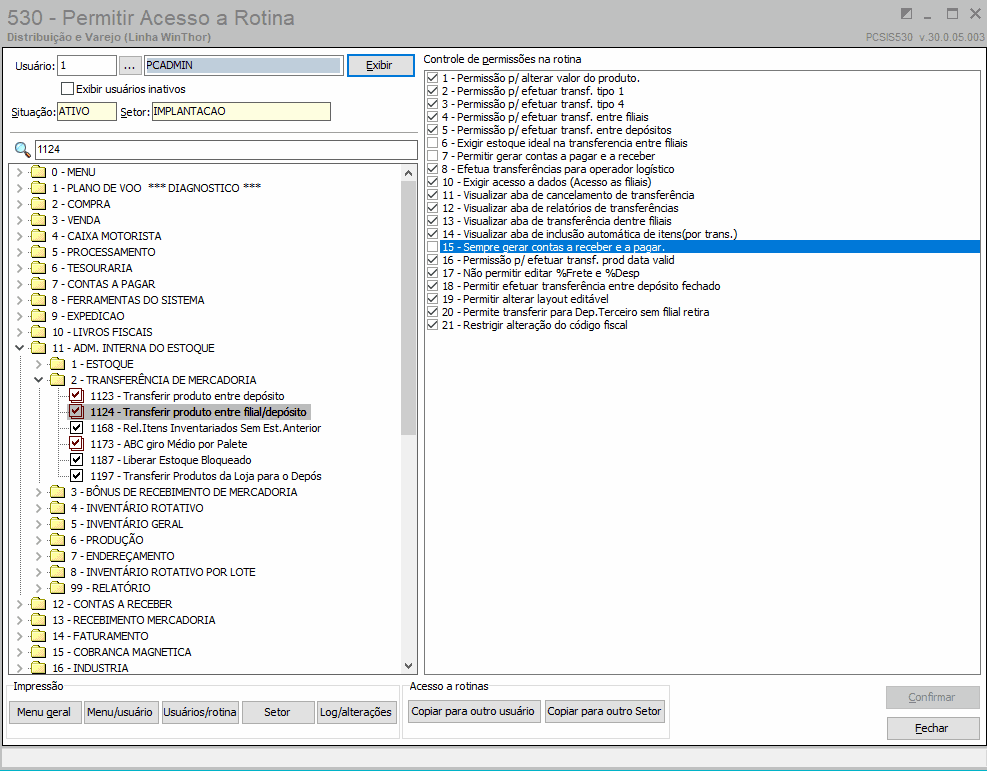The height and width of the screenshot is (771, 987).
Task: Select 5 - PROCESSAMENTO tree row
Action: pyautogui.click(x=103, y=252)
